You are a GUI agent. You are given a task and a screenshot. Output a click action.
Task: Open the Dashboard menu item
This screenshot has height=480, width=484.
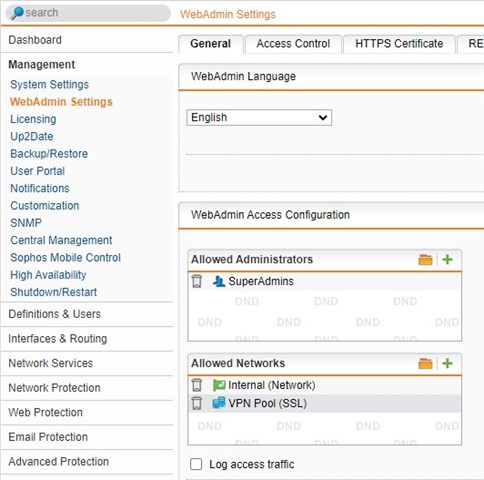(x=35, y=40)
